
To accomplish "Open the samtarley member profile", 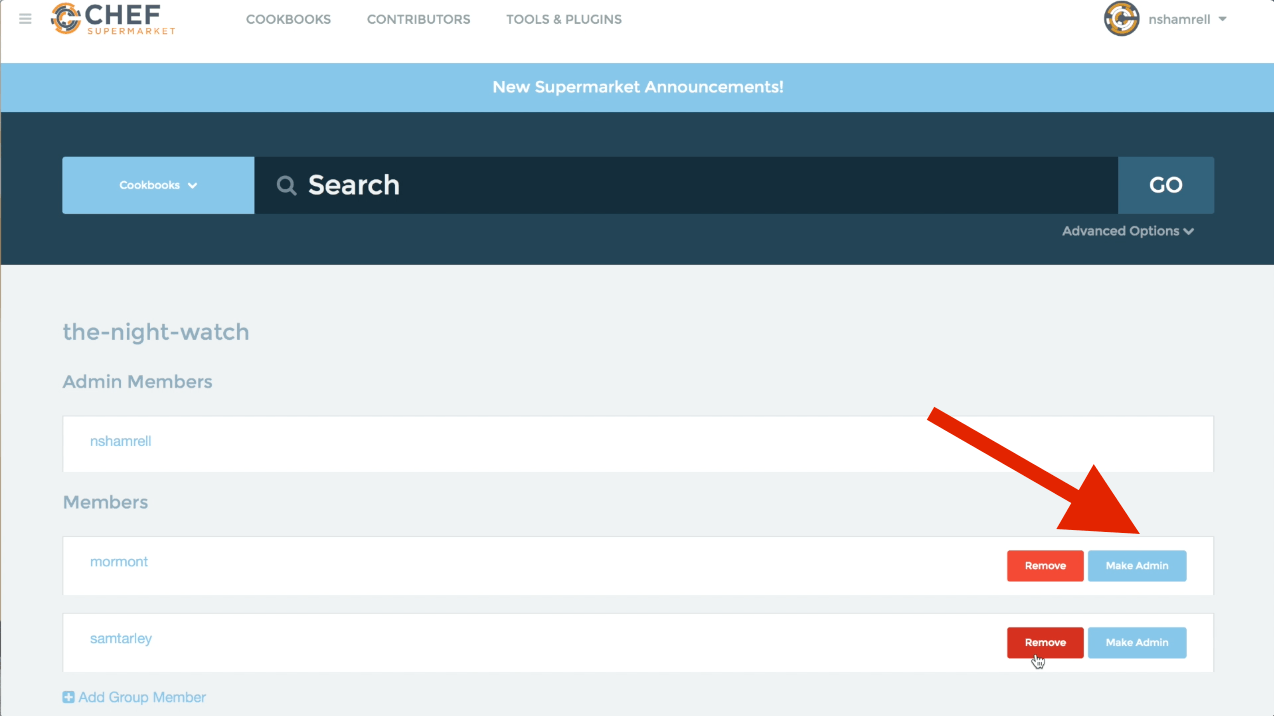I will click(121, 639).
